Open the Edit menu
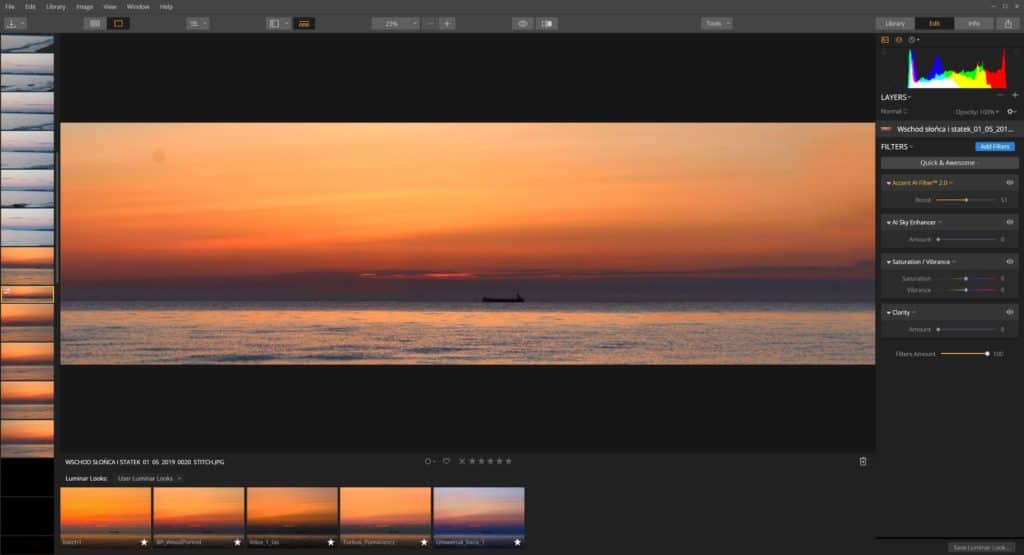The width and height of the screenshot is (1024, 555). pyautogui.click(x=30, y=7)
